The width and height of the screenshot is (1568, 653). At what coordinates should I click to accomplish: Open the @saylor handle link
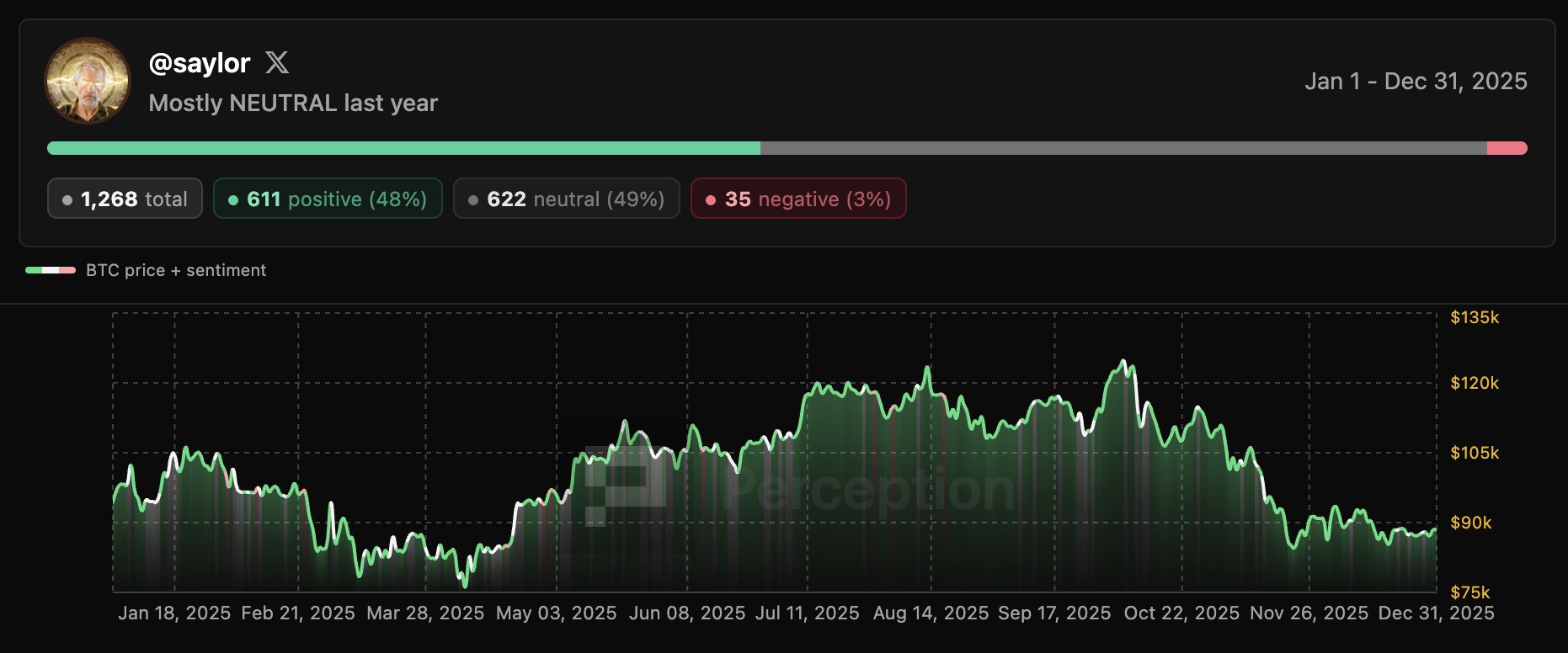pyautogui.click(x=200, y=63)
